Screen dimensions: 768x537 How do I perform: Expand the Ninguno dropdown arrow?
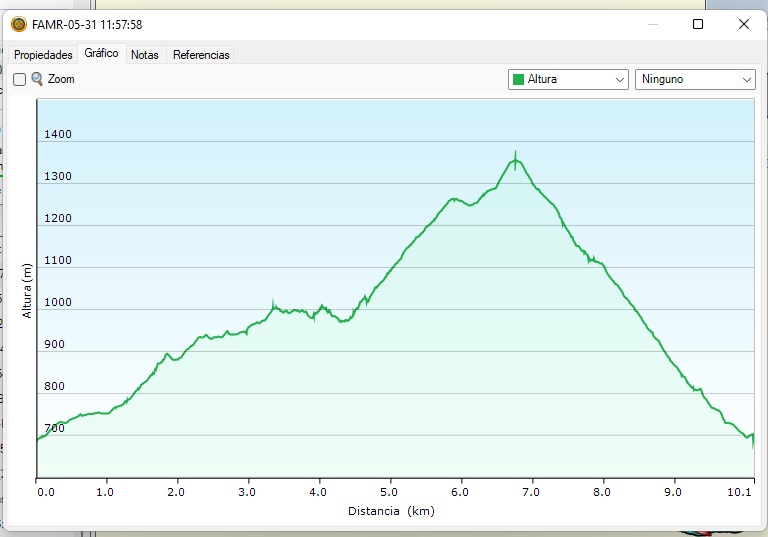coord(747,79)
